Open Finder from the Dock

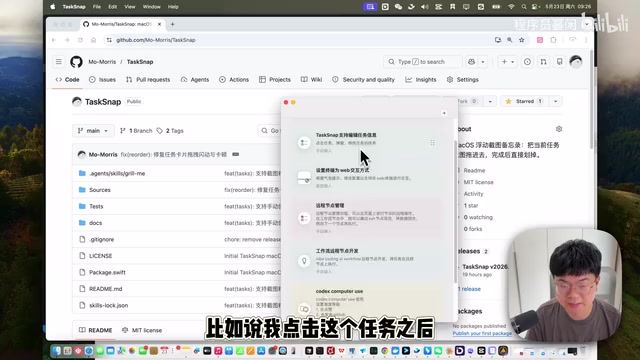[x=56, y=351]
